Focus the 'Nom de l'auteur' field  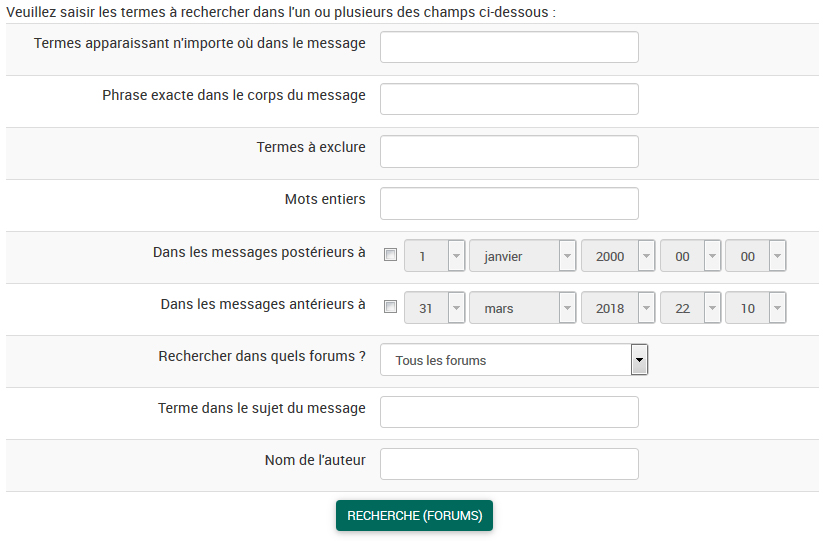[x=509, y=464]
